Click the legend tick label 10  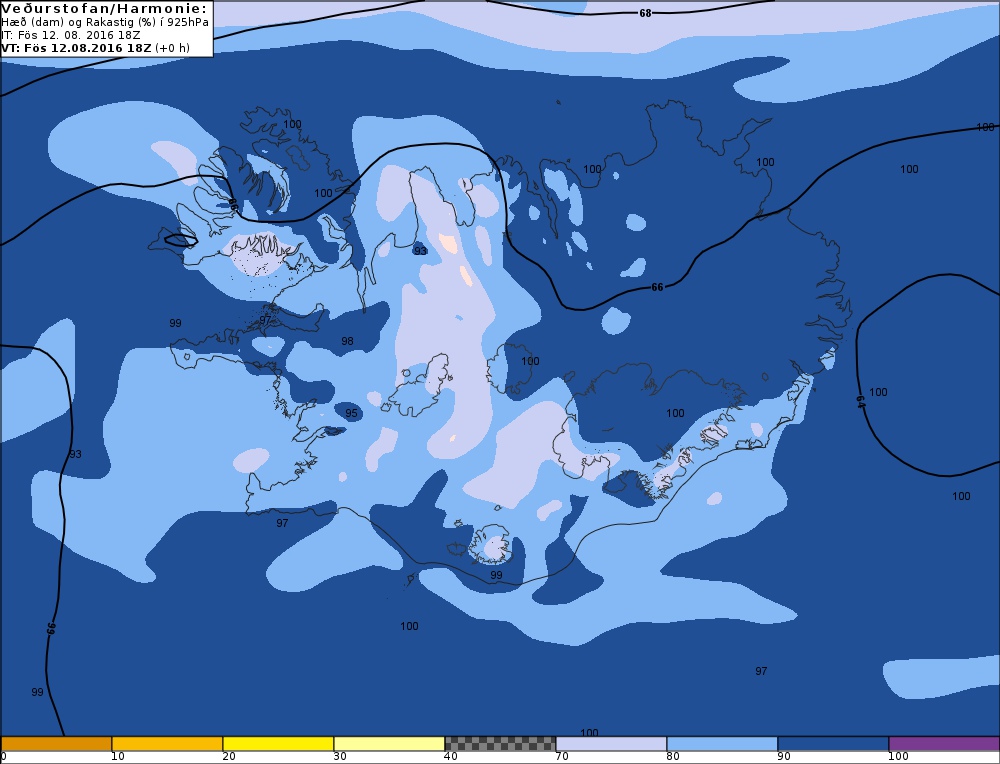pos(117,756)
